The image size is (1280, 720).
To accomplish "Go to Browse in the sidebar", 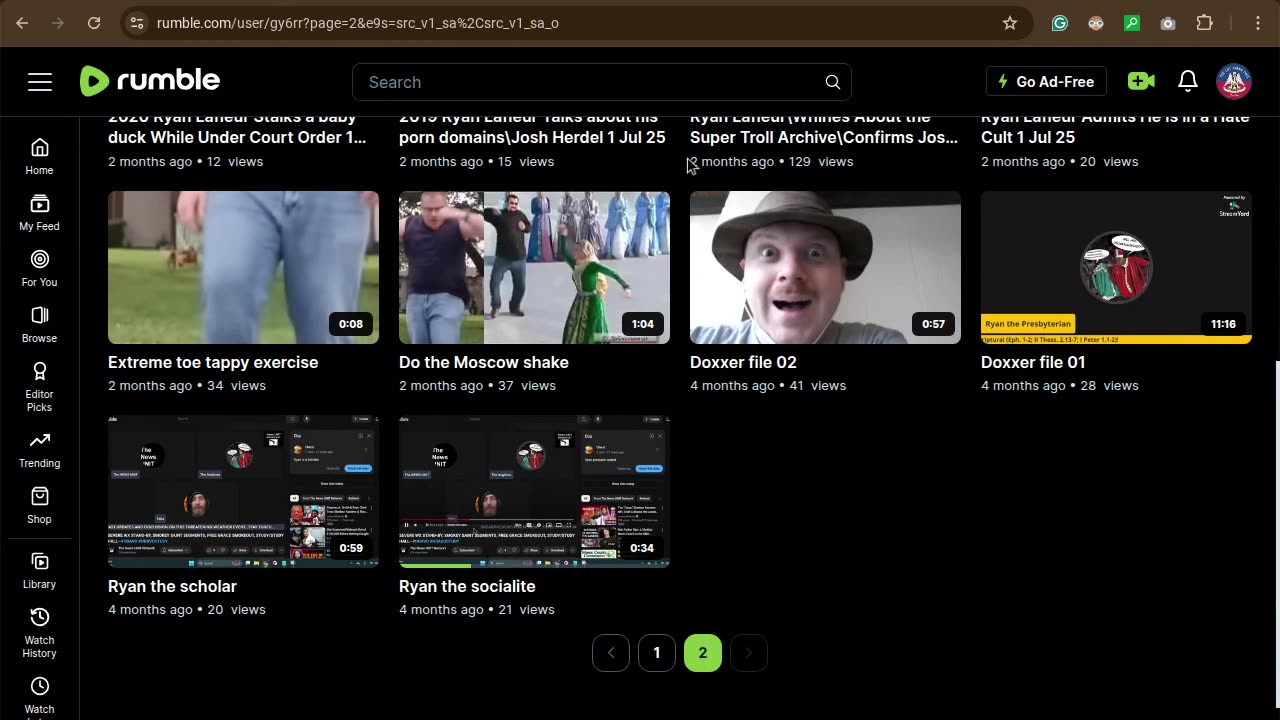I will (39, 325).
